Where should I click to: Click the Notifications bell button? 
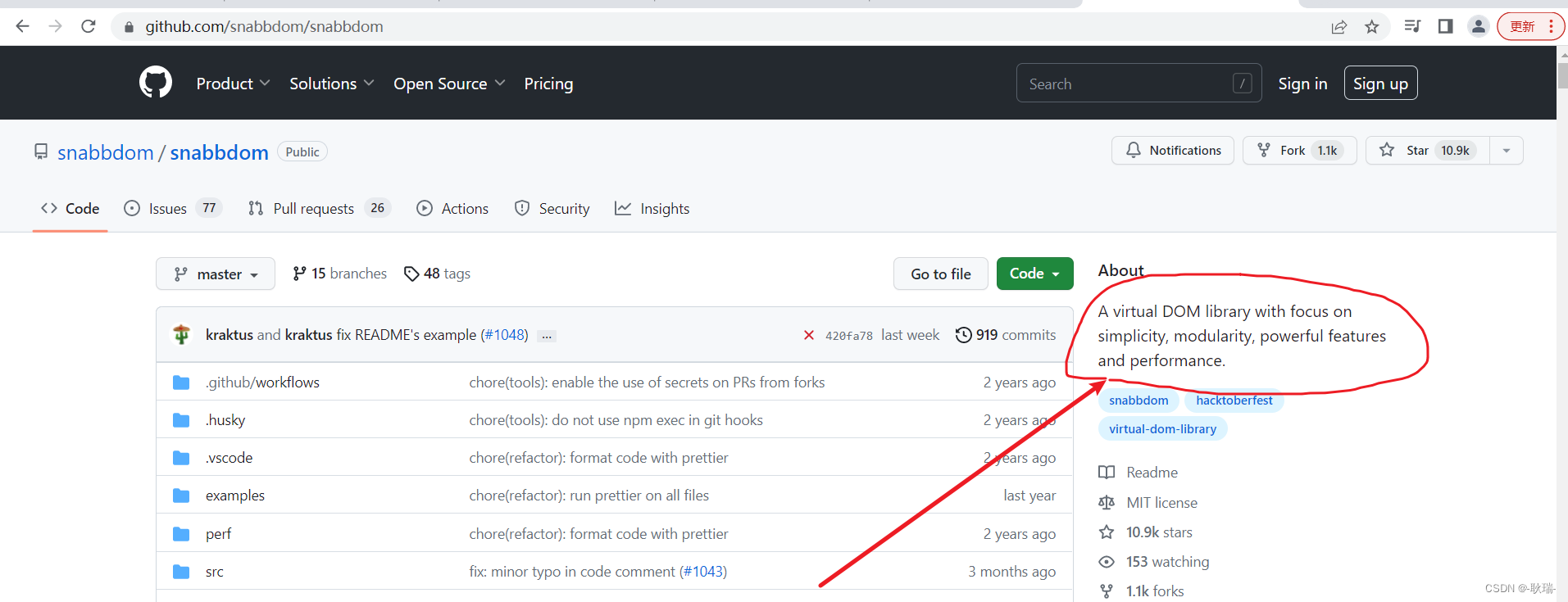click(1172, 151)
